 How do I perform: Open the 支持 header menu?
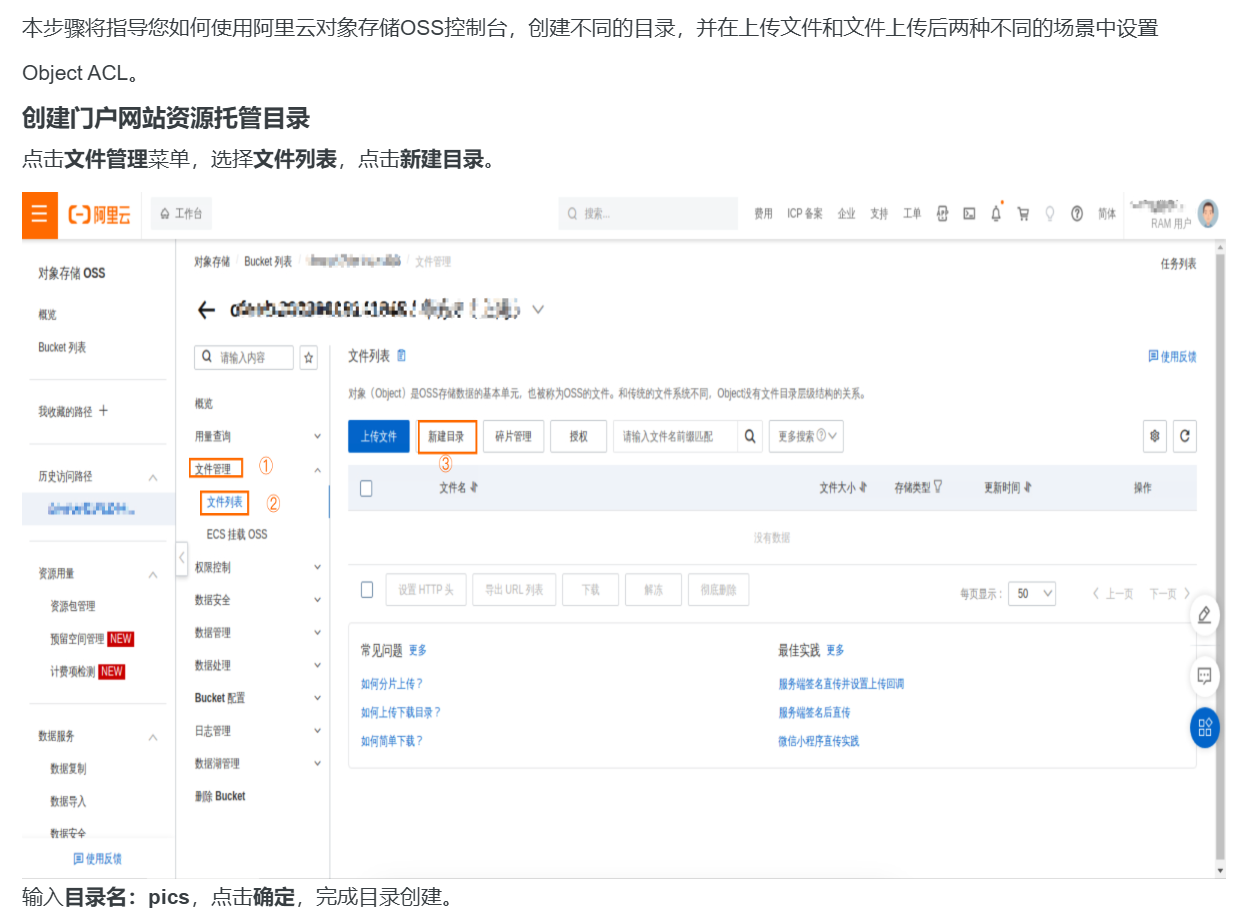coord(879,214)
